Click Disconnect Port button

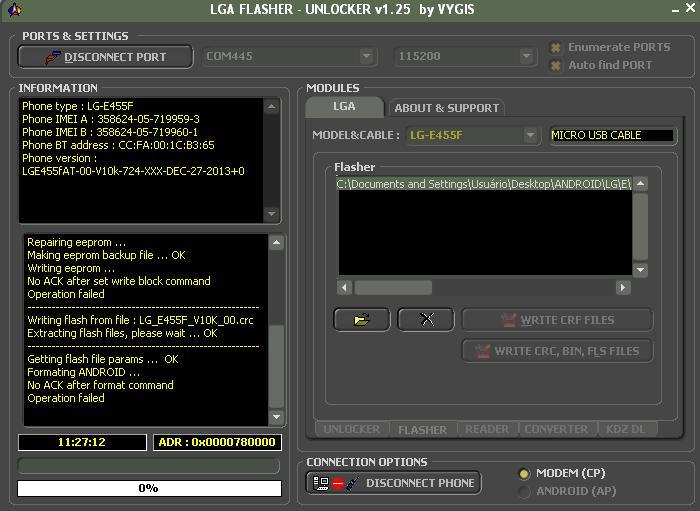[x=105, y=57]
